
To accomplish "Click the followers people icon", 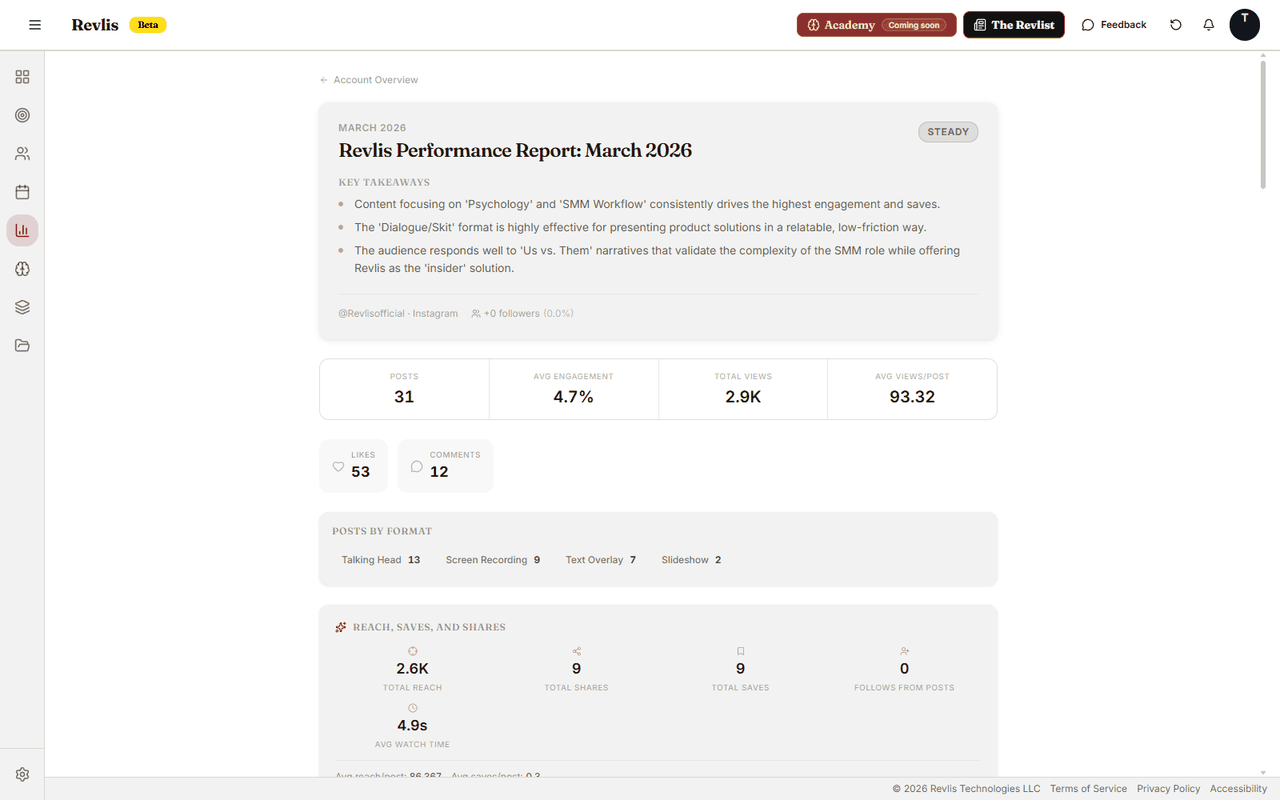I will 476,313.
